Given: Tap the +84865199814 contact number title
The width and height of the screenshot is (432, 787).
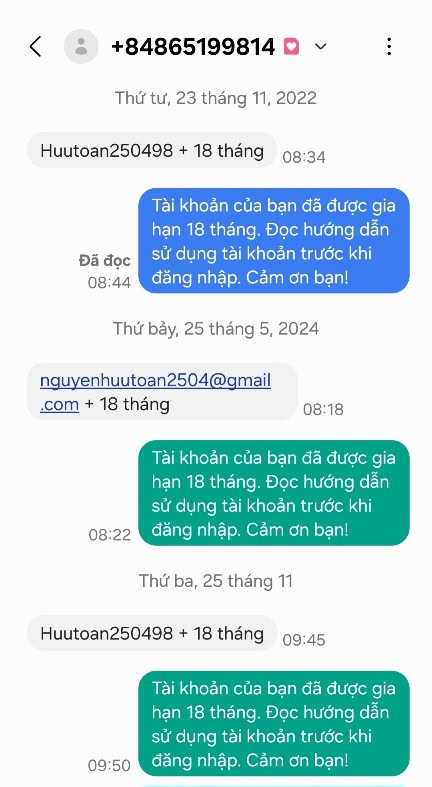Looking at the screenshot, I should 193,47.
